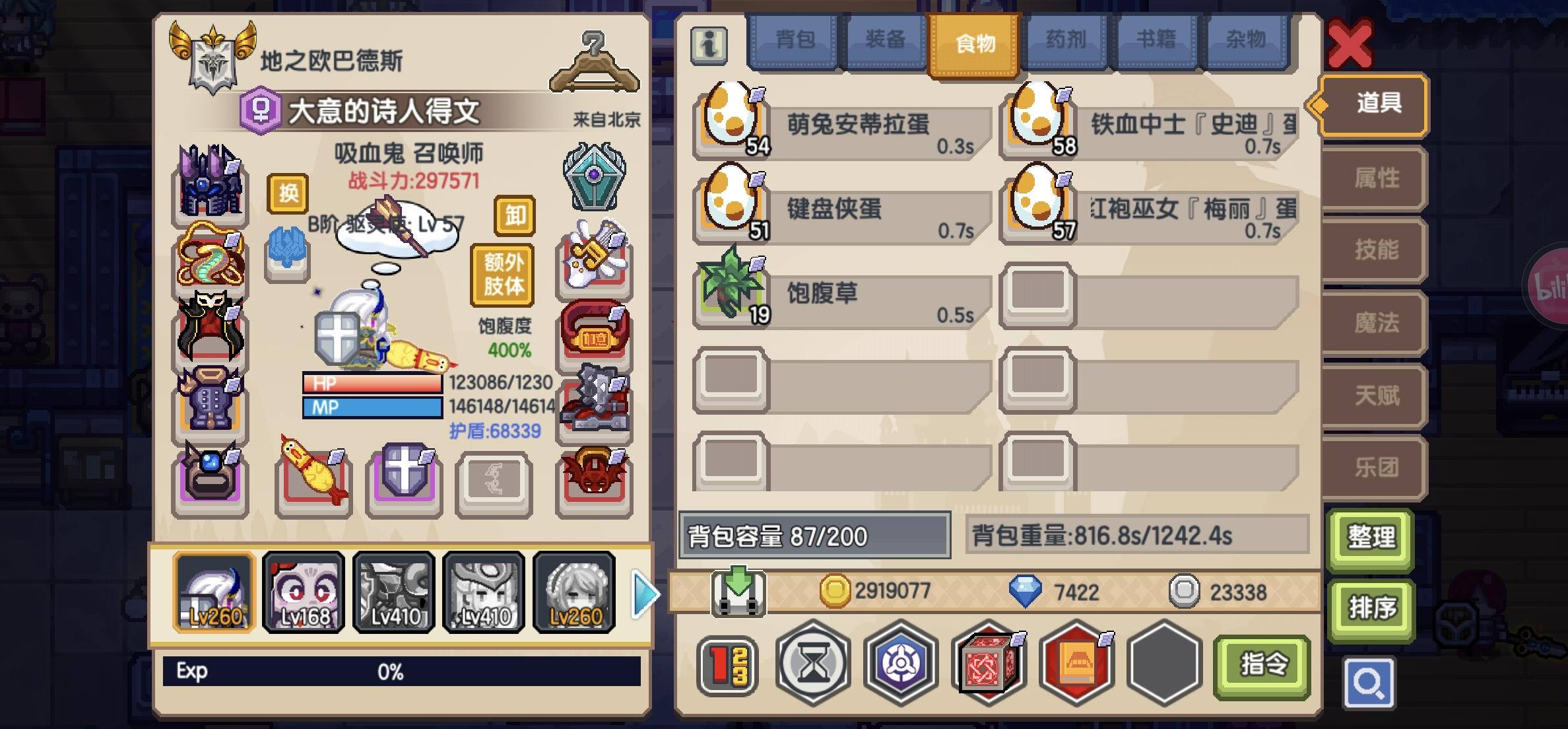Tap the magnifier search icon
The width and height of the screenshot is (1568, 729).
point(1369,683)
